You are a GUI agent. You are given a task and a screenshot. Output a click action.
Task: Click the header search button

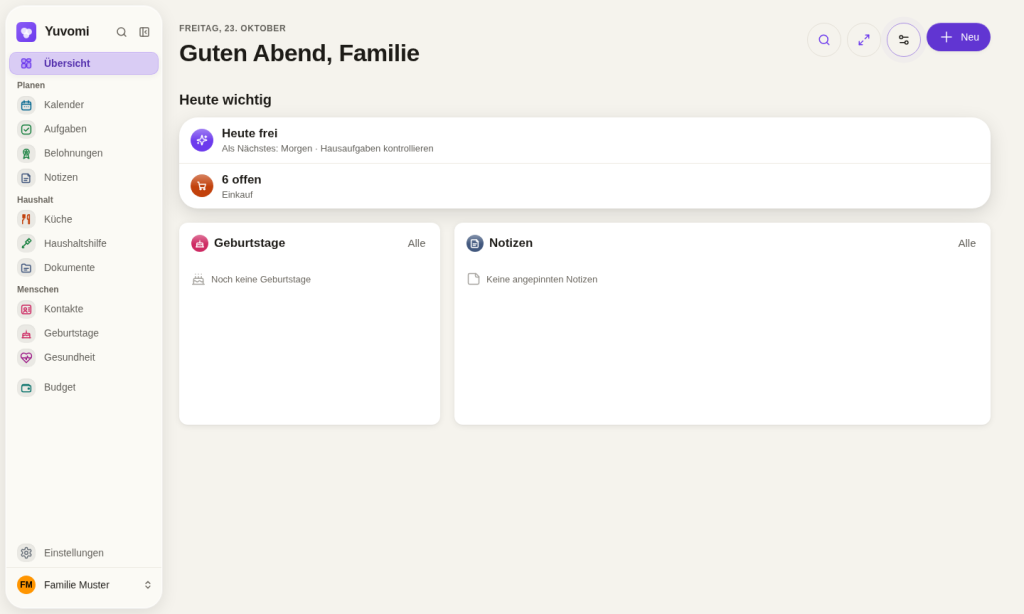[824, 40]
